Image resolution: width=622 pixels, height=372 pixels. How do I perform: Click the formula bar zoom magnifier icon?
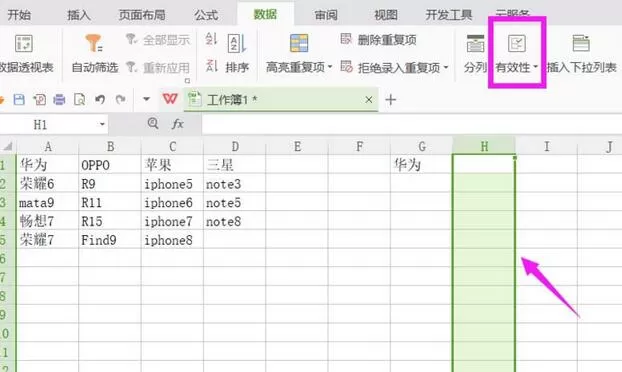153,124
